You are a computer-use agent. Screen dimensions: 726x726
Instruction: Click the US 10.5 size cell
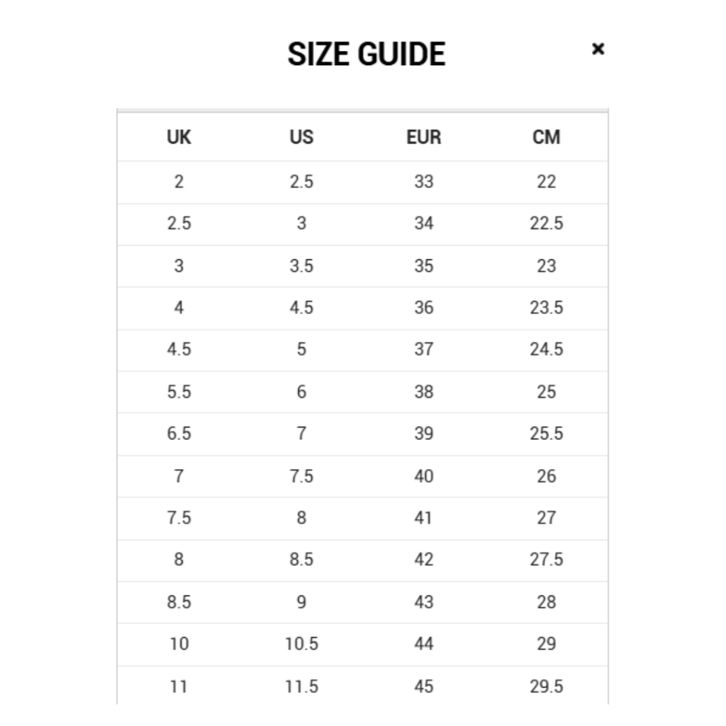pyautogui.click(x=301, y=644)
